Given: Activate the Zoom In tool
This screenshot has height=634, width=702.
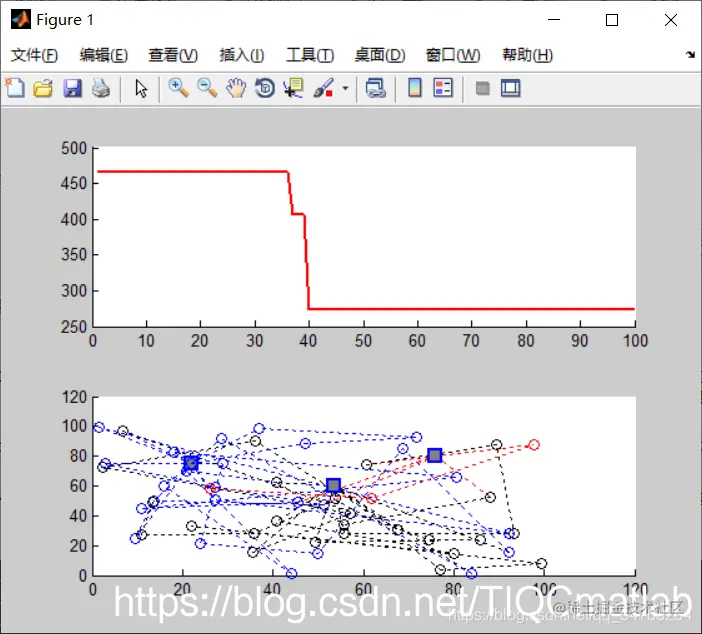Looking at the screenshot, I should [x=178, y=88].
